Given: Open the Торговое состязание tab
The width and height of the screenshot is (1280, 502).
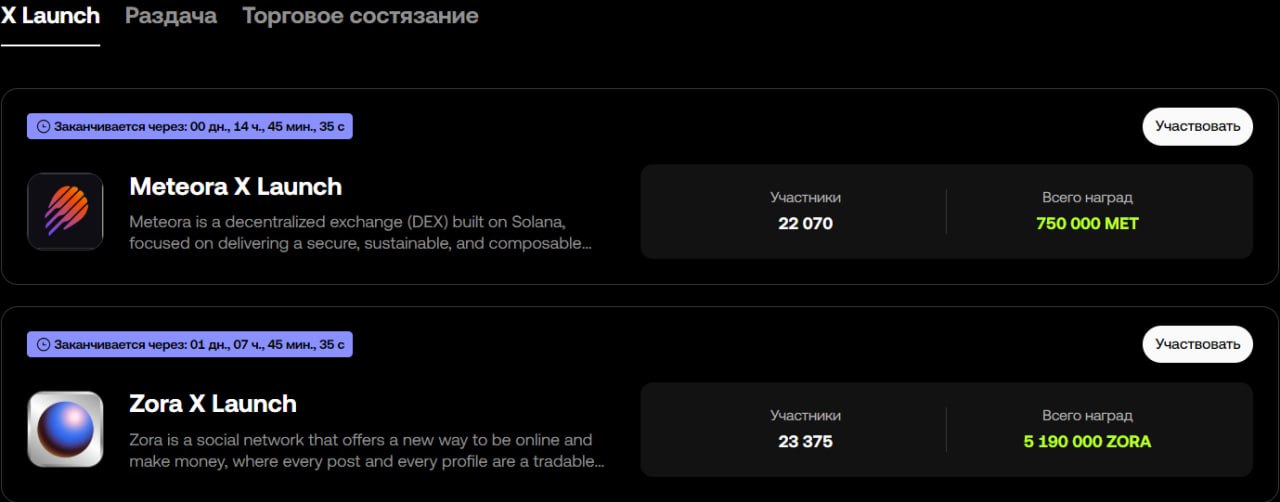Looking at the screenshot, I should tap(360, 16).
